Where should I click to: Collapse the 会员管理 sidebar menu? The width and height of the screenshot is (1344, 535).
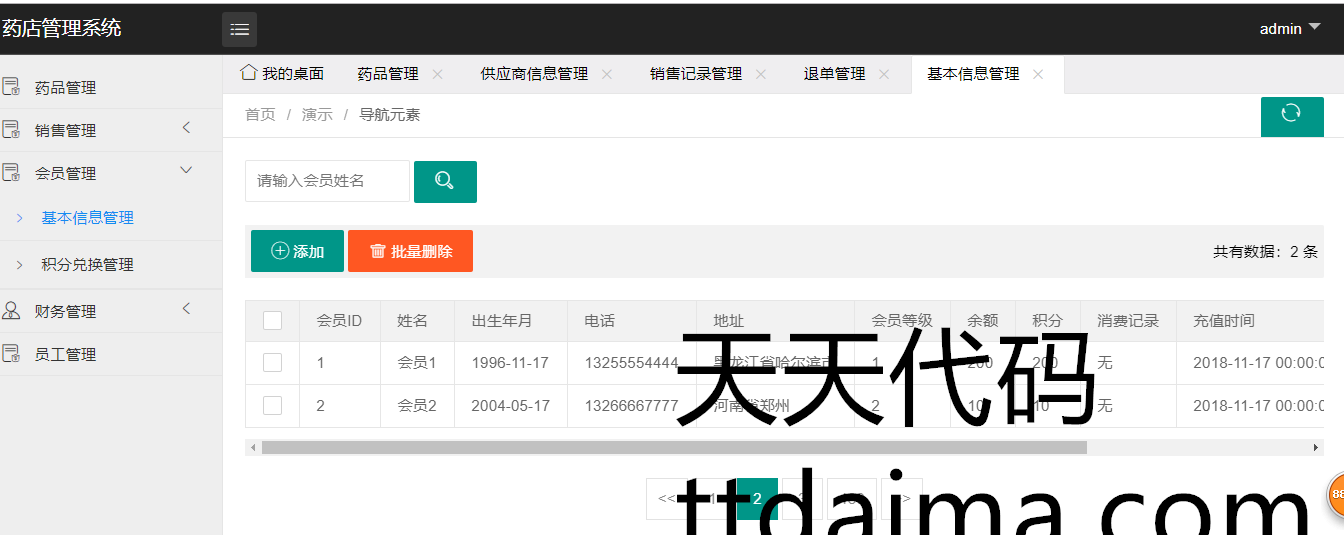pos(186,171)
